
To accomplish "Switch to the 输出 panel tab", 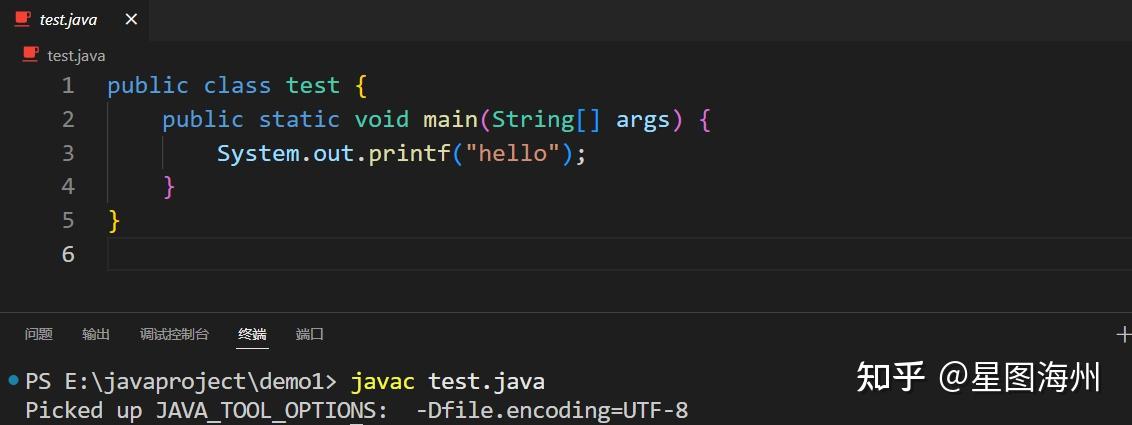I will point(96,334).
